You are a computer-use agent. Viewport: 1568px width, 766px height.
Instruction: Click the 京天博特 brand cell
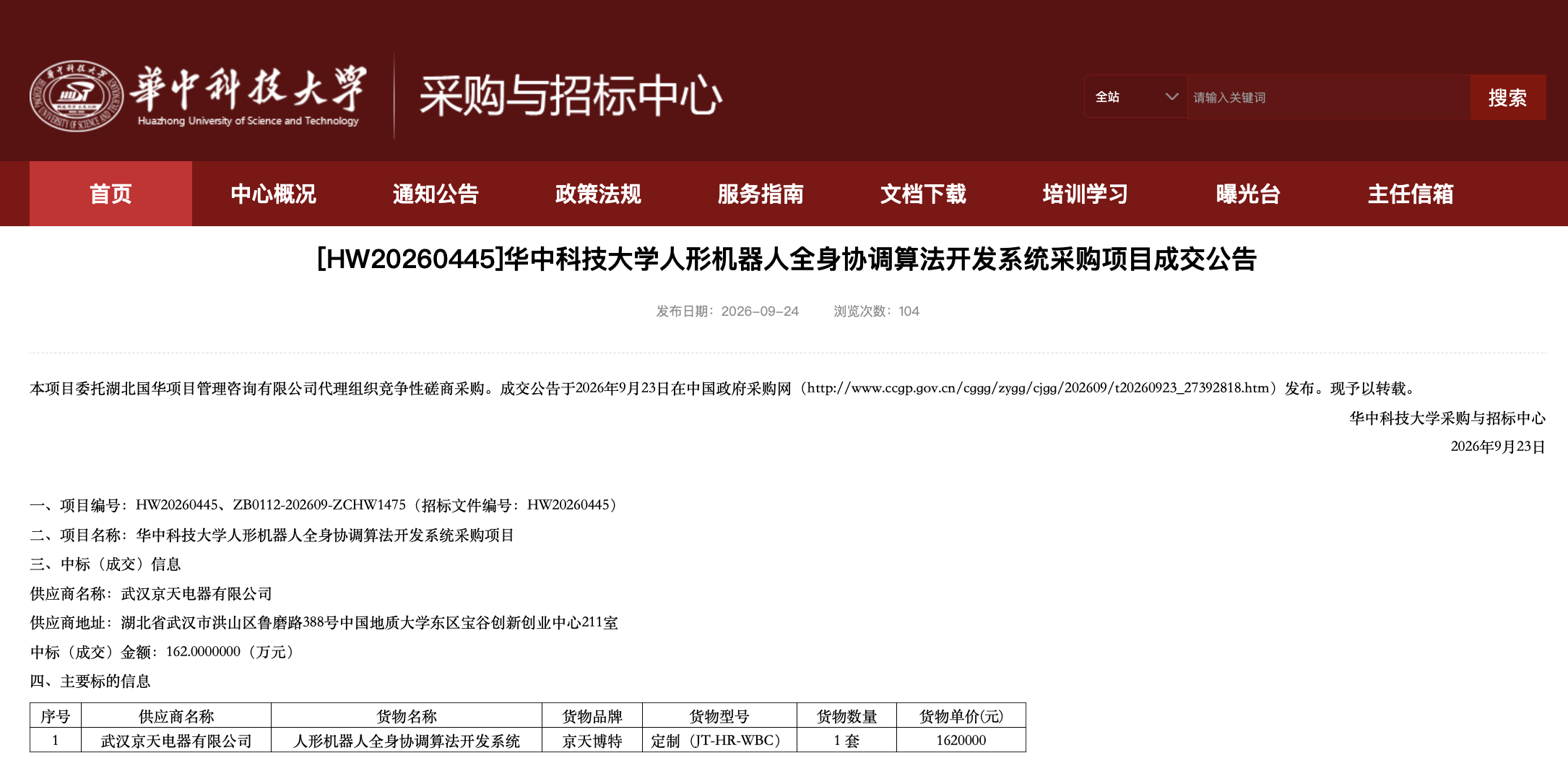(592, 741)
